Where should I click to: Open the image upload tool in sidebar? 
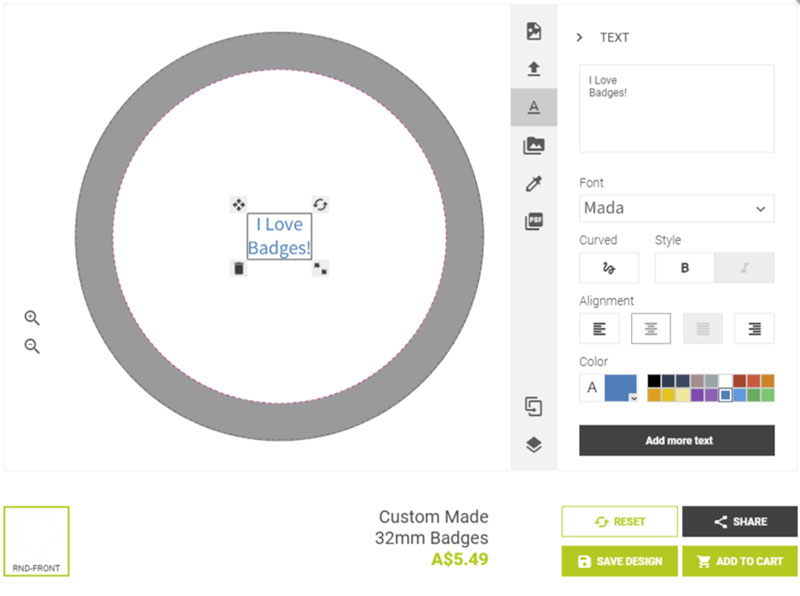tap(534, 69)
